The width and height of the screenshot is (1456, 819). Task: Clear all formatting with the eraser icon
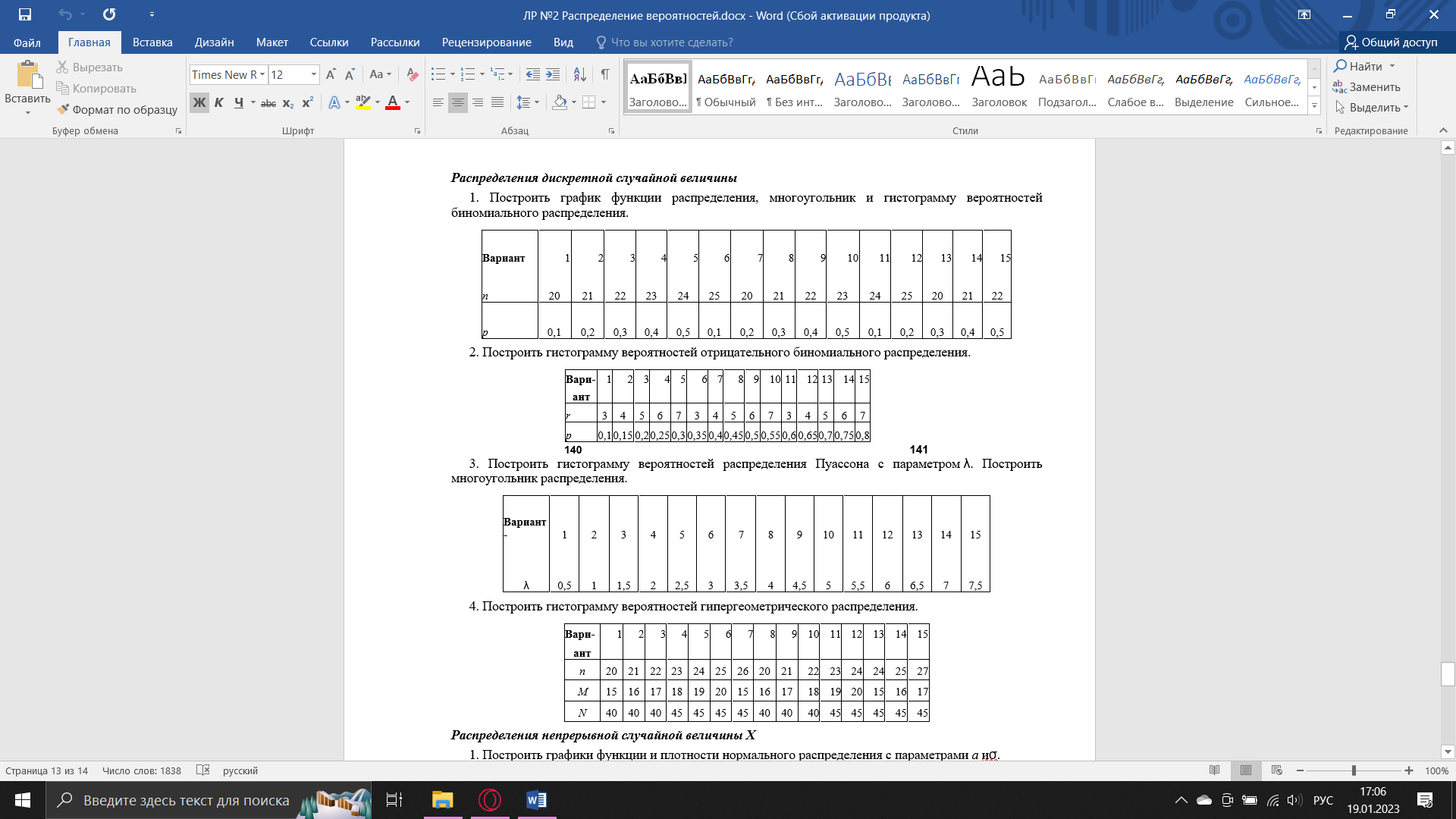[x=412, y=74]
